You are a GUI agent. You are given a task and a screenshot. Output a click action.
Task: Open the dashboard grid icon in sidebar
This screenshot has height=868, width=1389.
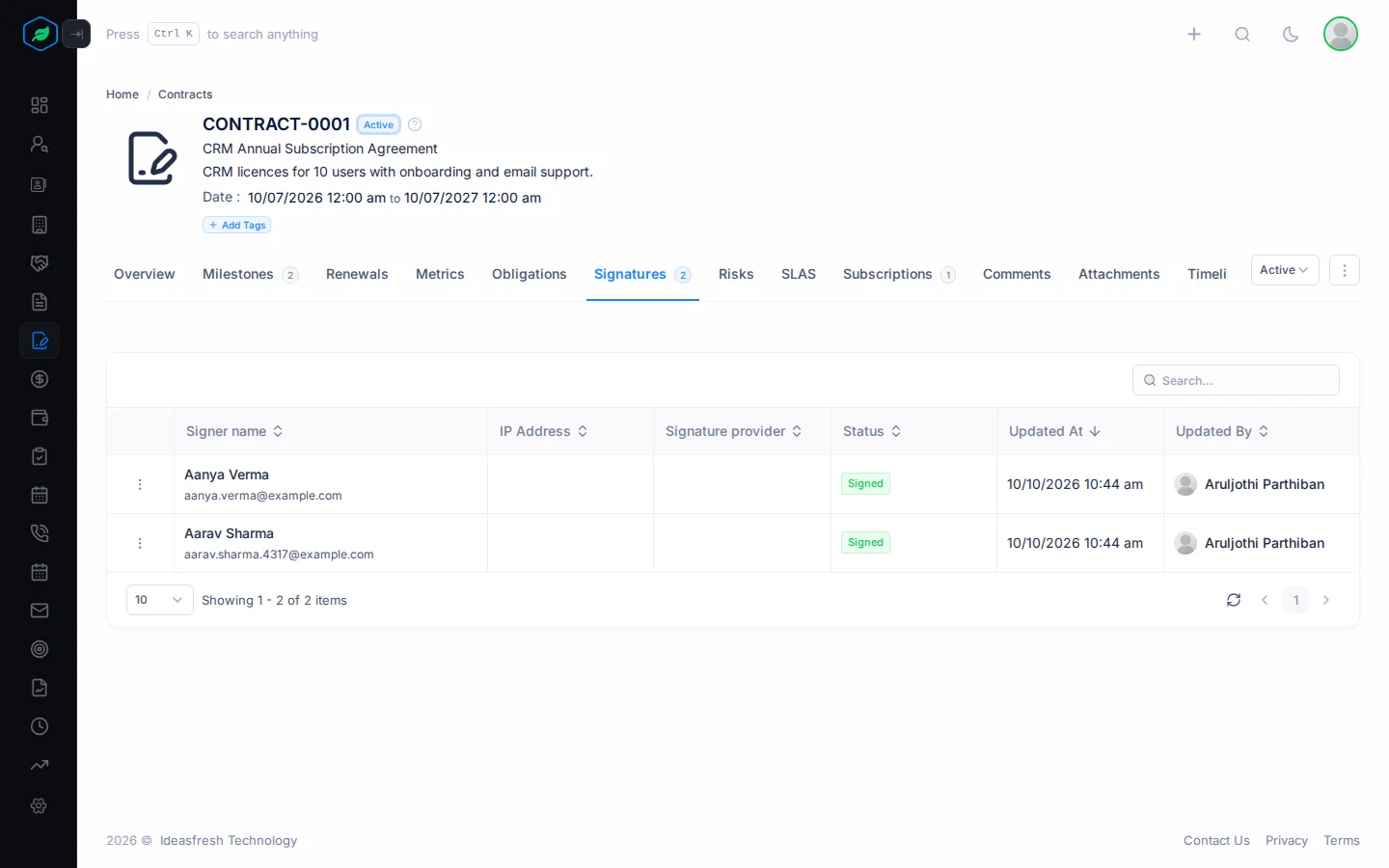[x=40, y=105]
